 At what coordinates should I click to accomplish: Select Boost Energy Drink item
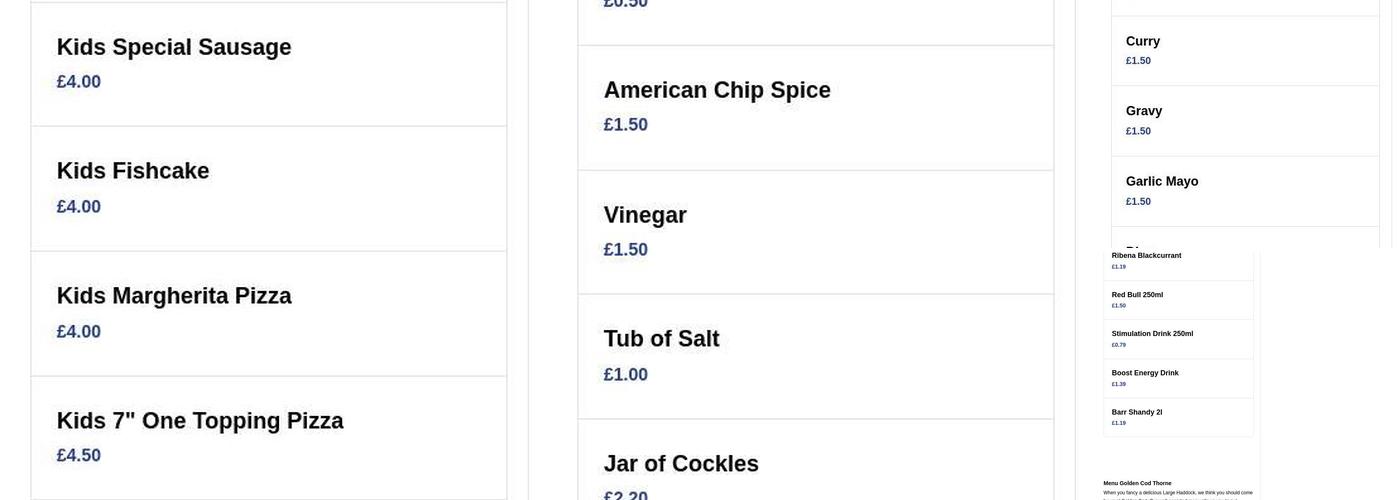click(1145, 373)
